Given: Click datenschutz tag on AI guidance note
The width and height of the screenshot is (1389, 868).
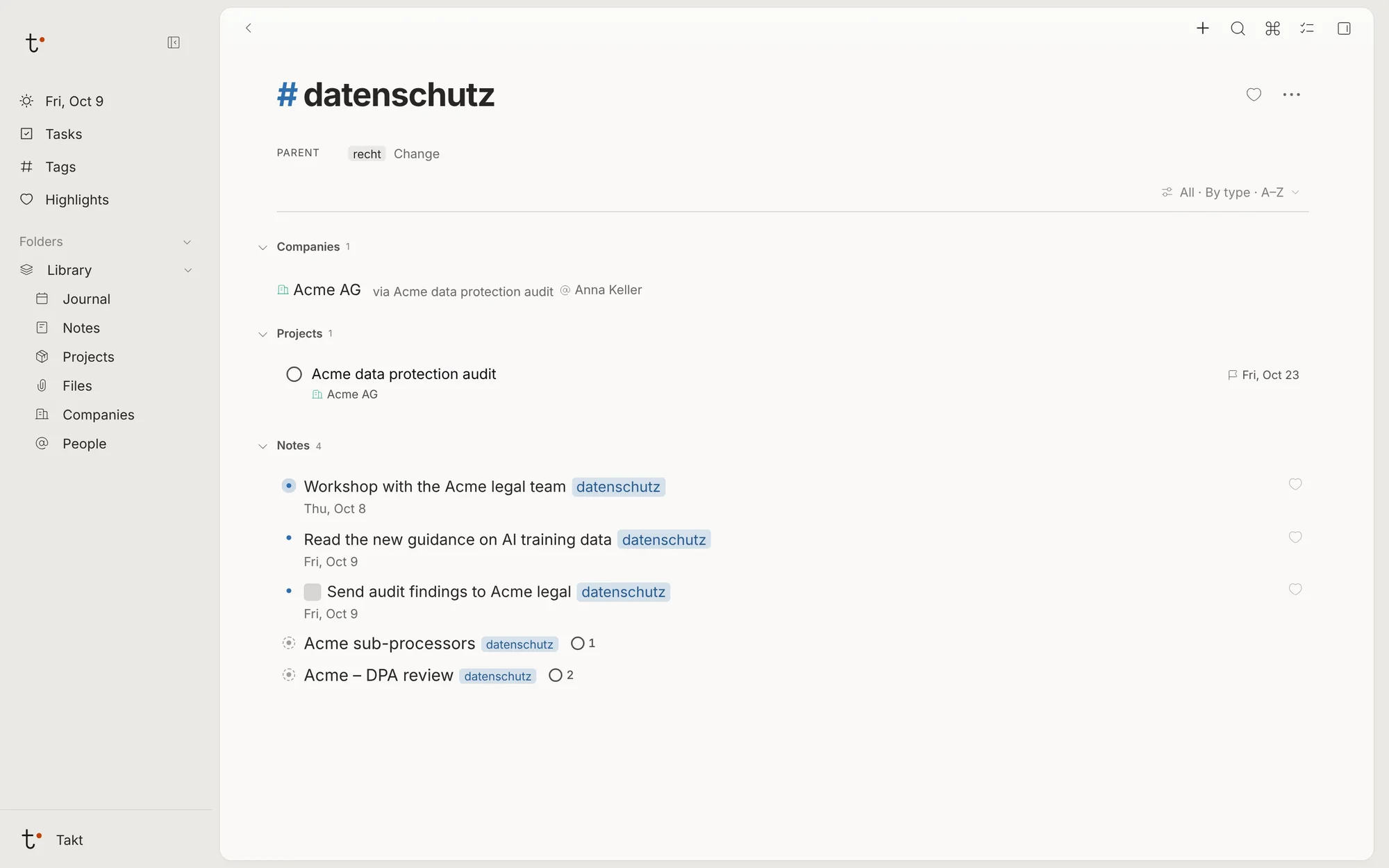Looking at the screenshot, I should click(x=664, y=540).
